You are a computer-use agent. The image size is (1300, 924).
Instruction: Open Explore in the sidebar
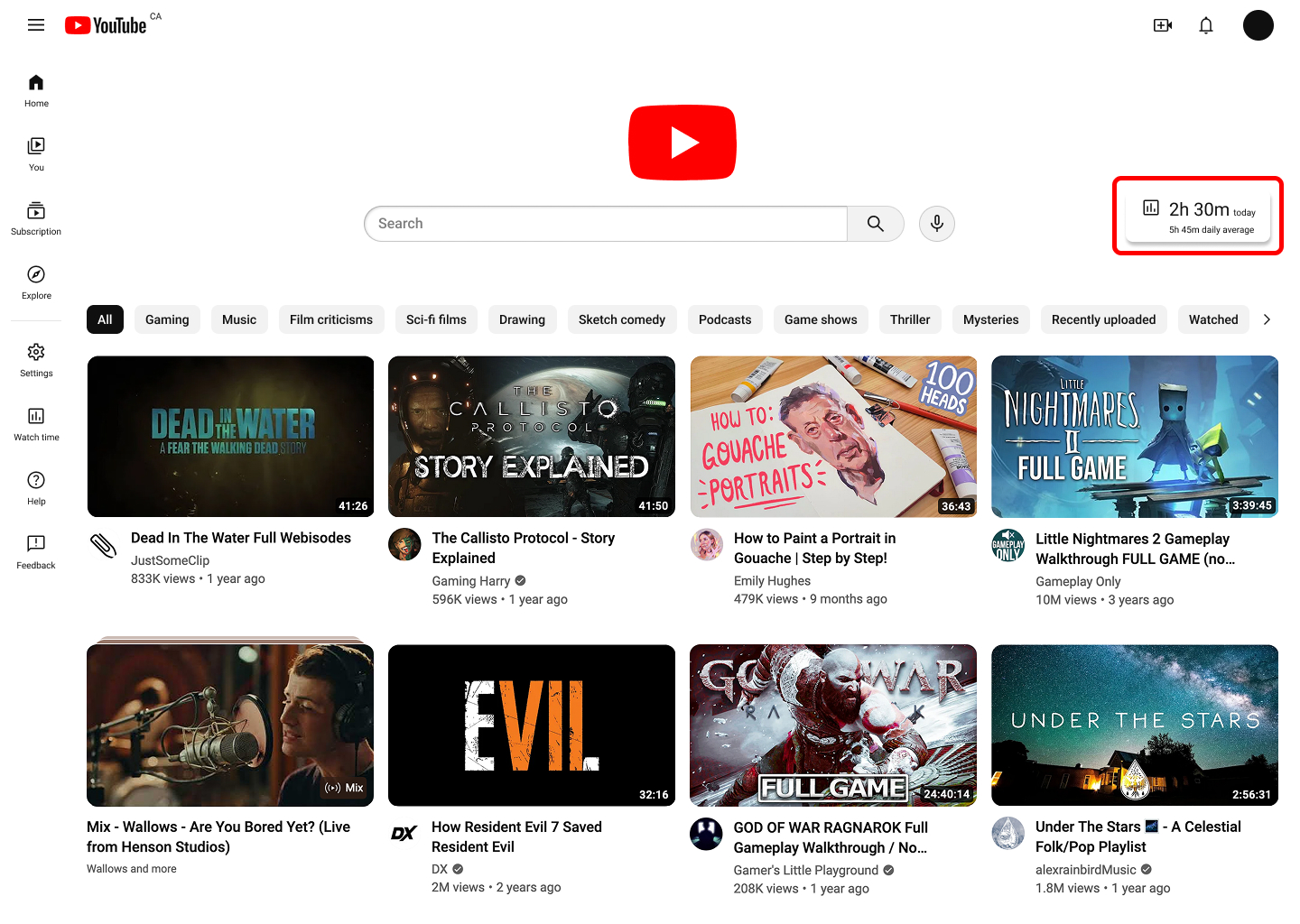pos(36,282)
